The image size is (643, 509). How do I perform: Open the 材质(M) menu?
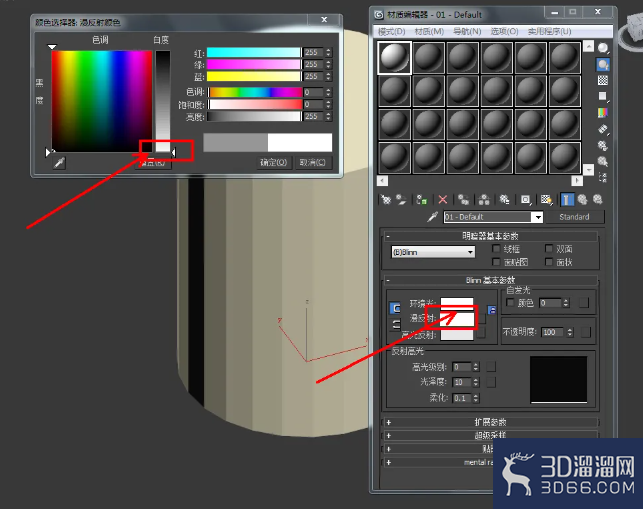[429, 31]
